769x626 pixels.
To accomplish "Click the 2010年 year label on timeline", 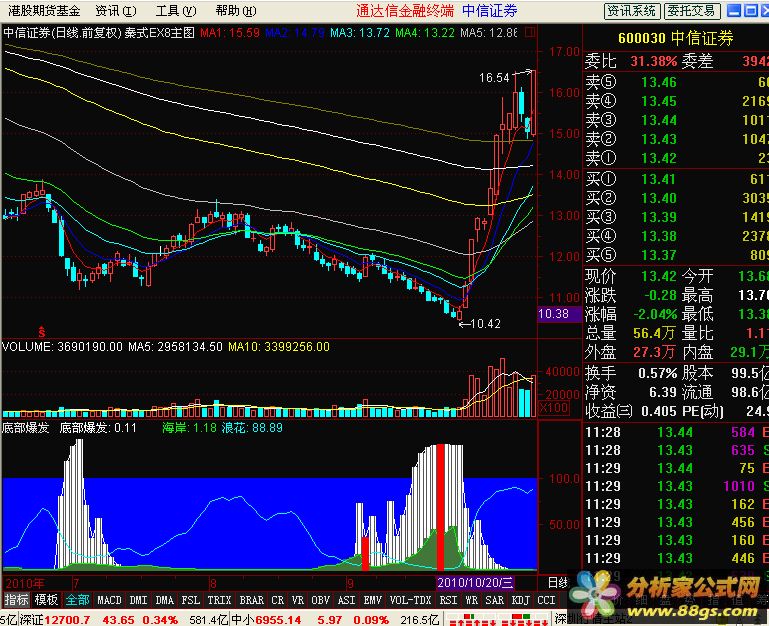I will 25,583.
